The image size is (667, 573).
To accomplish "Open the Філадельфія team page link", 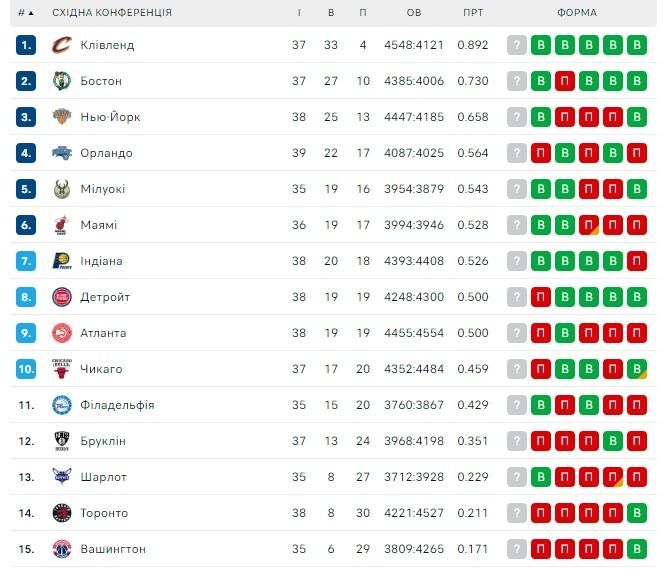I will click(x=117, y=405).
